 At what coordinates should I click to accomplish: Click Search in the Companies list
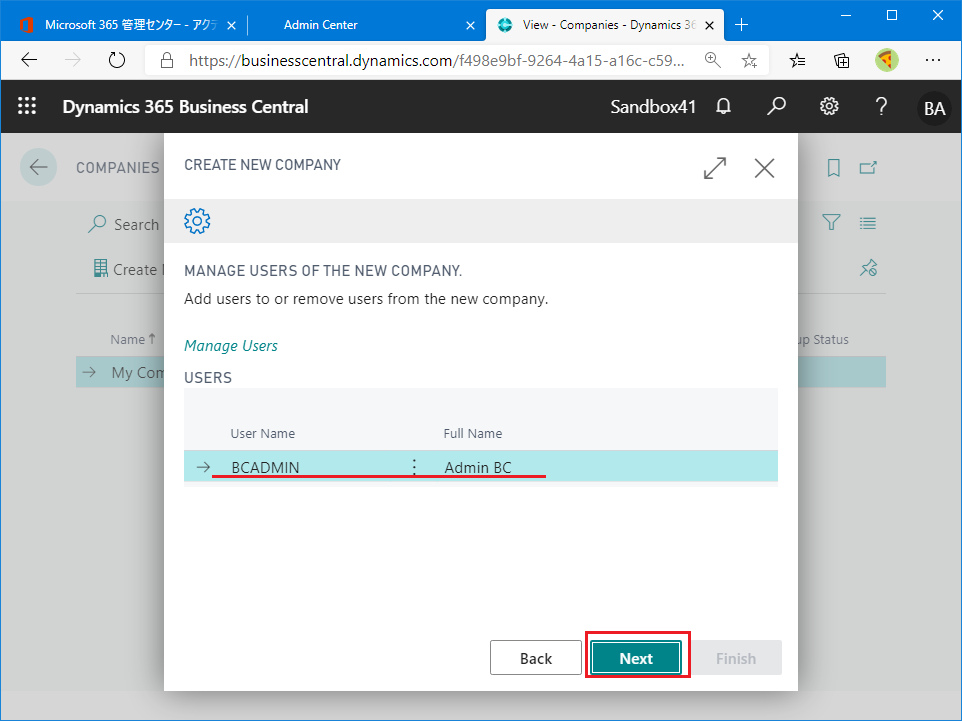click(x=124, y=224)
